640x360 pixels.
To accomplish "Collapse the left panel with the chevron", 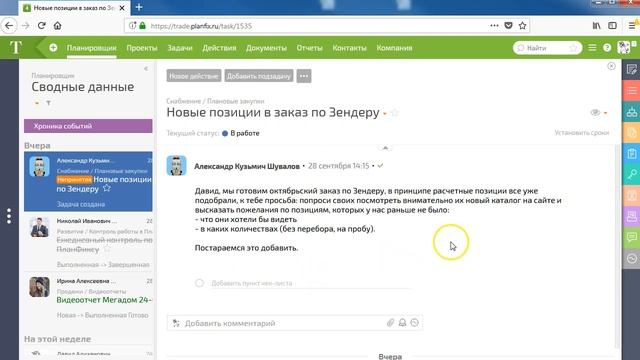I will coord(146,69).
